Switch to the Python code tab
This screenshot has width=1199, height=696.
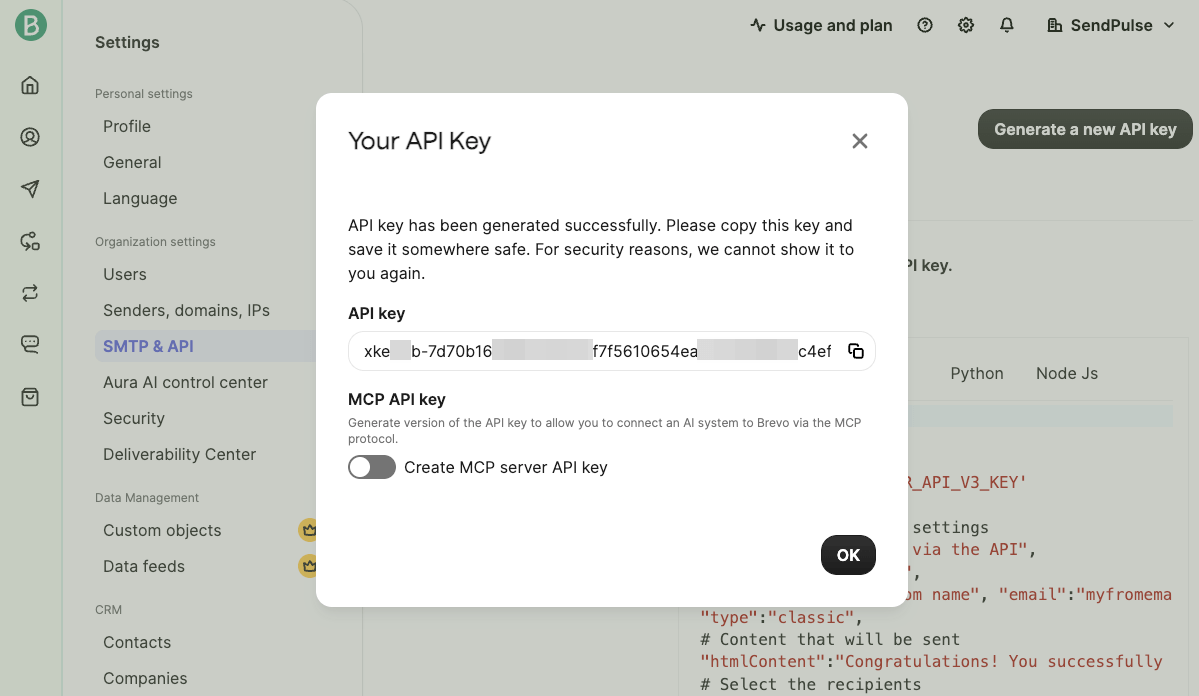(x=976, y=373)
